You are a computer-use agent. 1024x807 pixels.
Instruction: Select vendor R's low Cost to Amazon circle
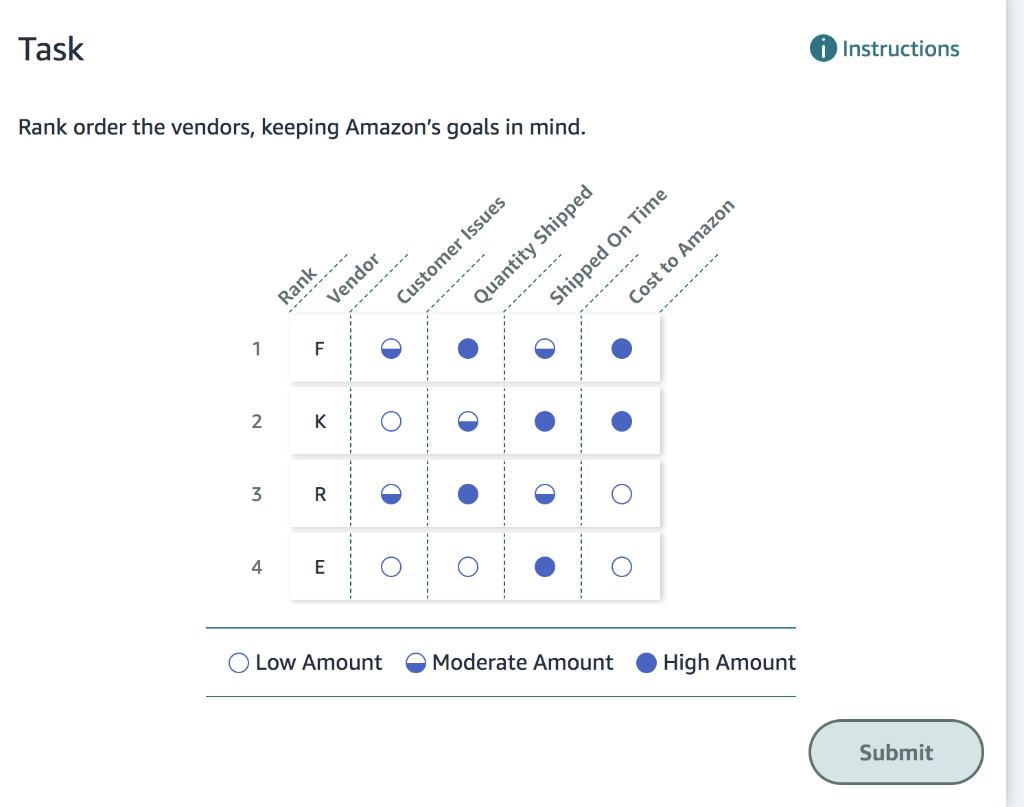[621, 493]
